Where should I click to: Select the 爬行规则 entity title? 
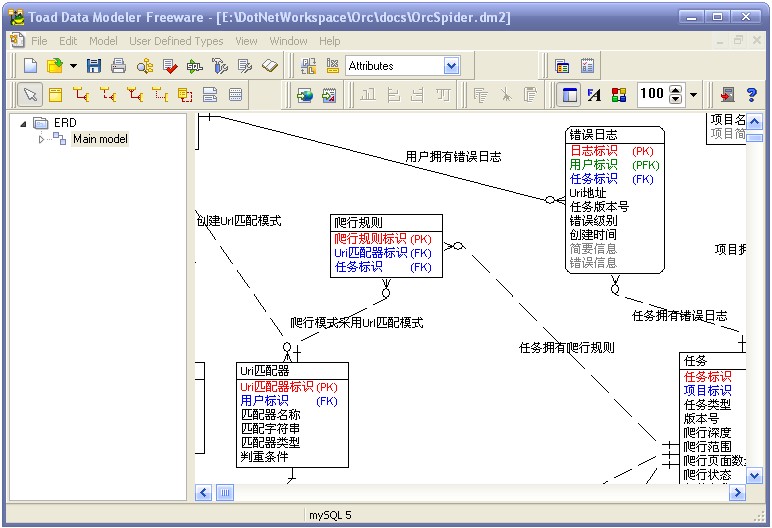[358, 222]
